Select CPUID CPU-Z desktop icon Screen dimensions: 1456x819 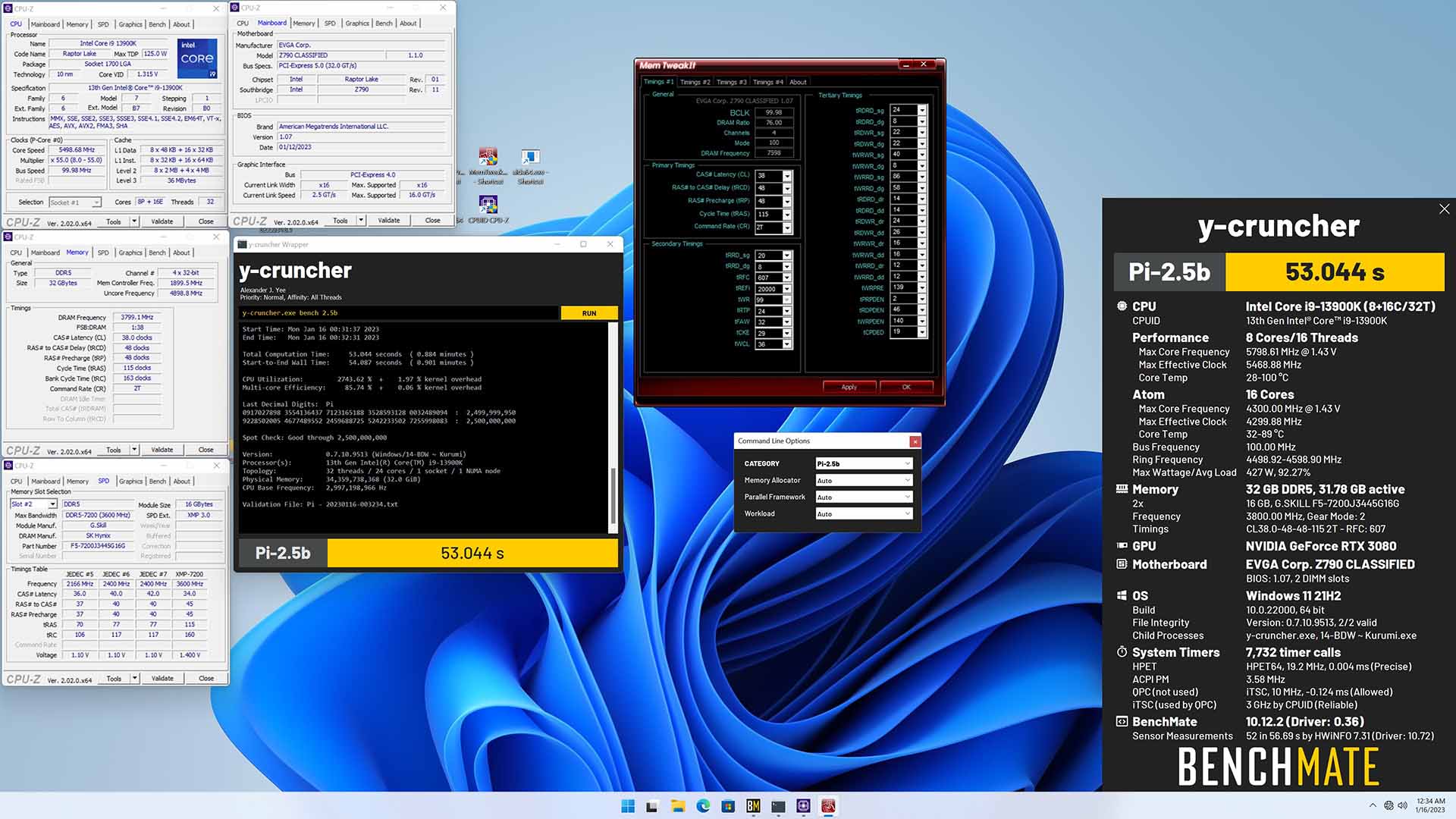tap(488, 210)
